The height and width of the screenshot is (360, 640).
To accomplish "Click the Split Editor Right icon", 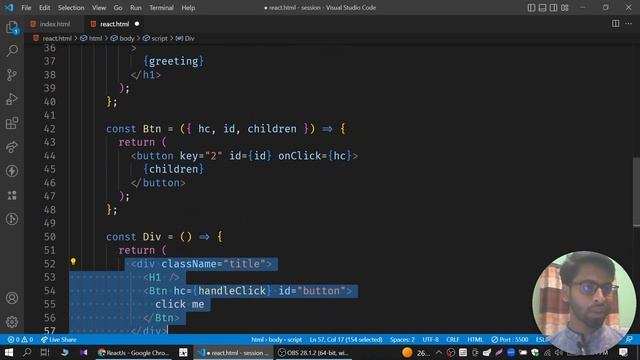I will (616, 24).
